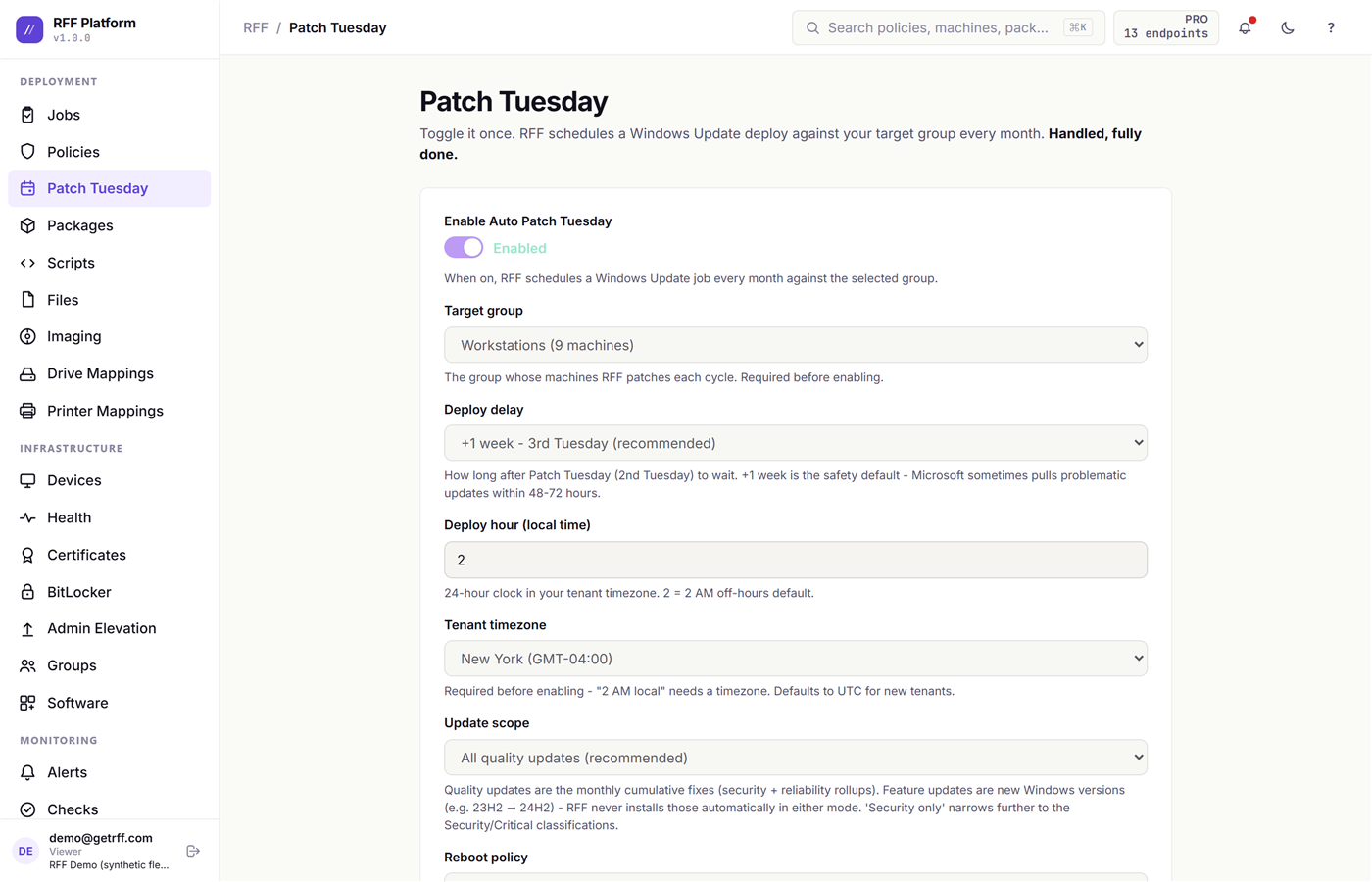Click the Drive Mappings drive icon
This screenshot has width=1372, height=882.
click(27, 373)
